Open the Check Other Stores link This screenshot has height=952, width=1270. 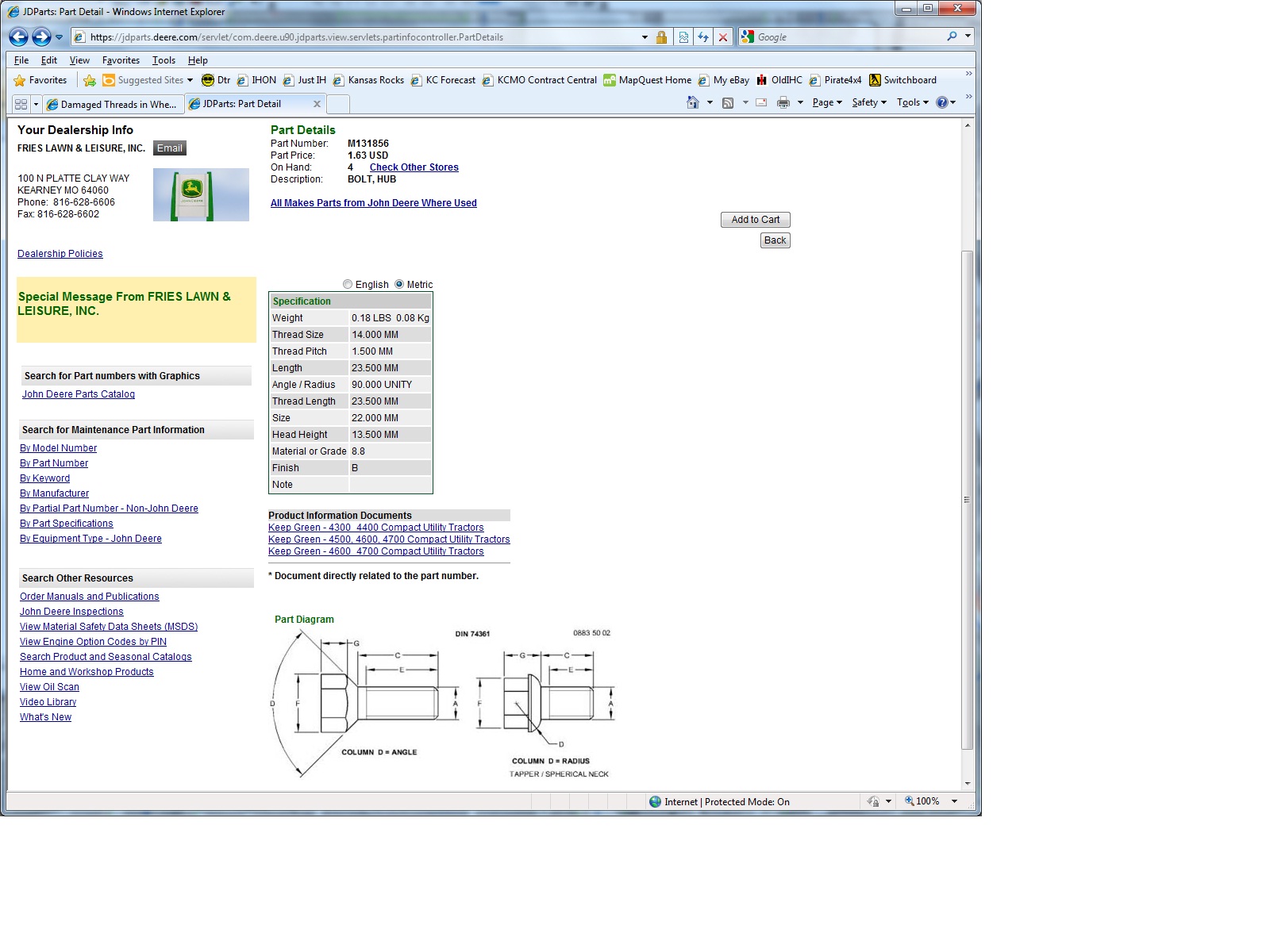coord(414,167)
